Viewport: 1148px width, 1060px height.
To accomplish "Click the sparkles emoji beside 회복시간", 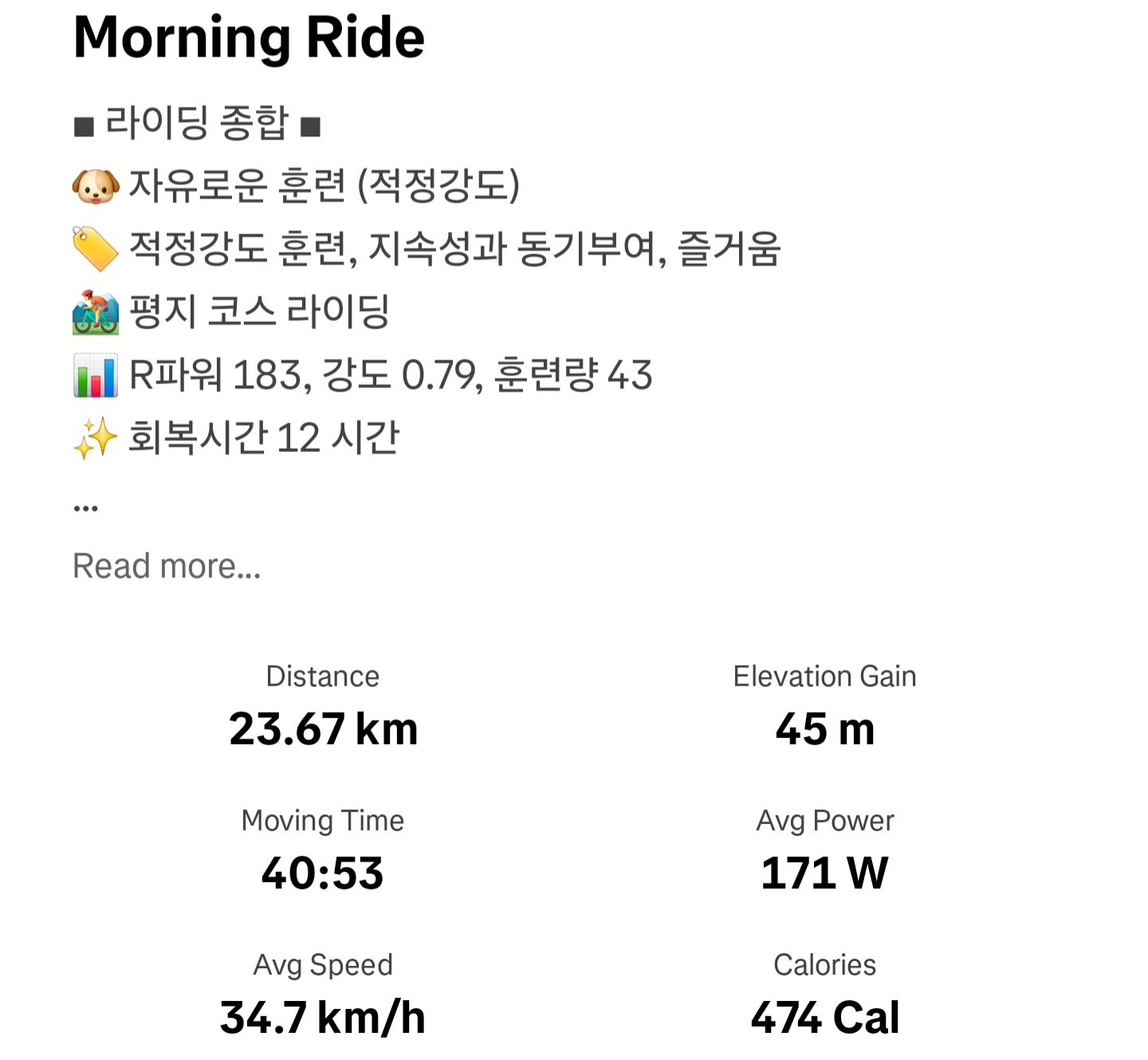I will tap(96, 438).
